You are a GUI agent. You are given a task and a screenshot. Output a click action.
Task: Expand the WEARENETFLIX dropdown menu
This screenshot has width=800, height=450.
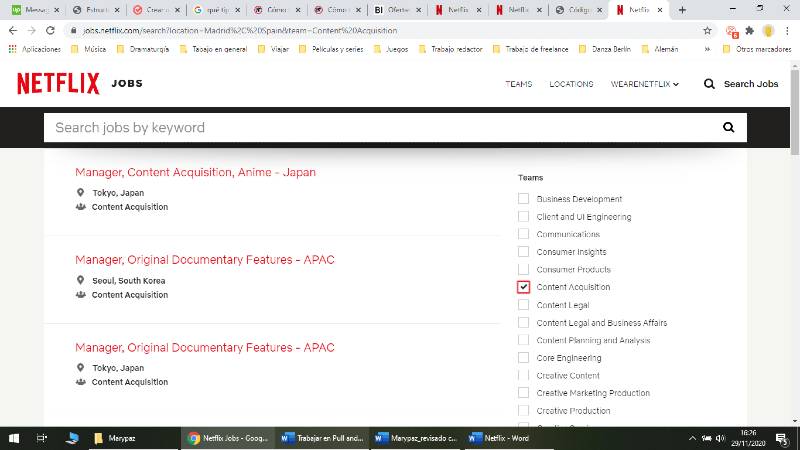point(645,84)
